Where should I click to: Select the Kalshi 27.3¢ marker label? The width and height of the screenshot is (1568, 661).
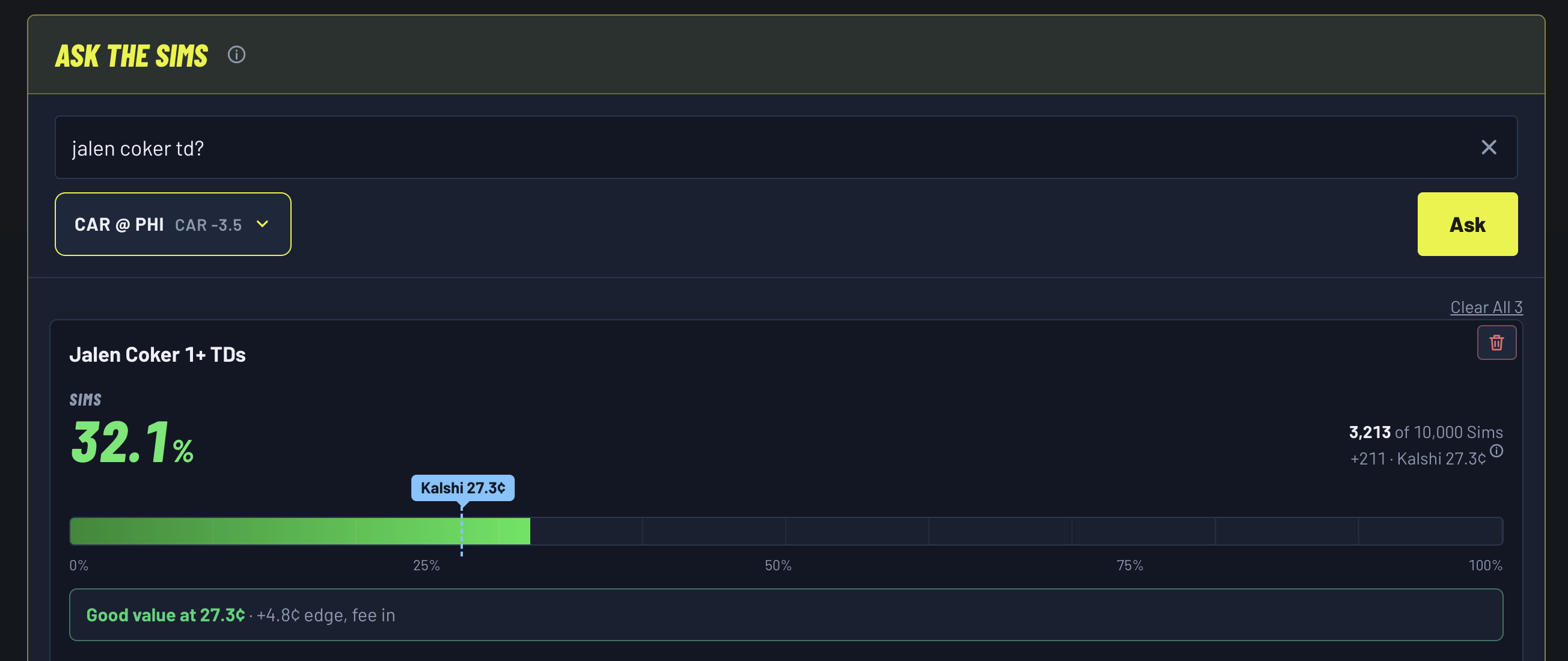462,488
